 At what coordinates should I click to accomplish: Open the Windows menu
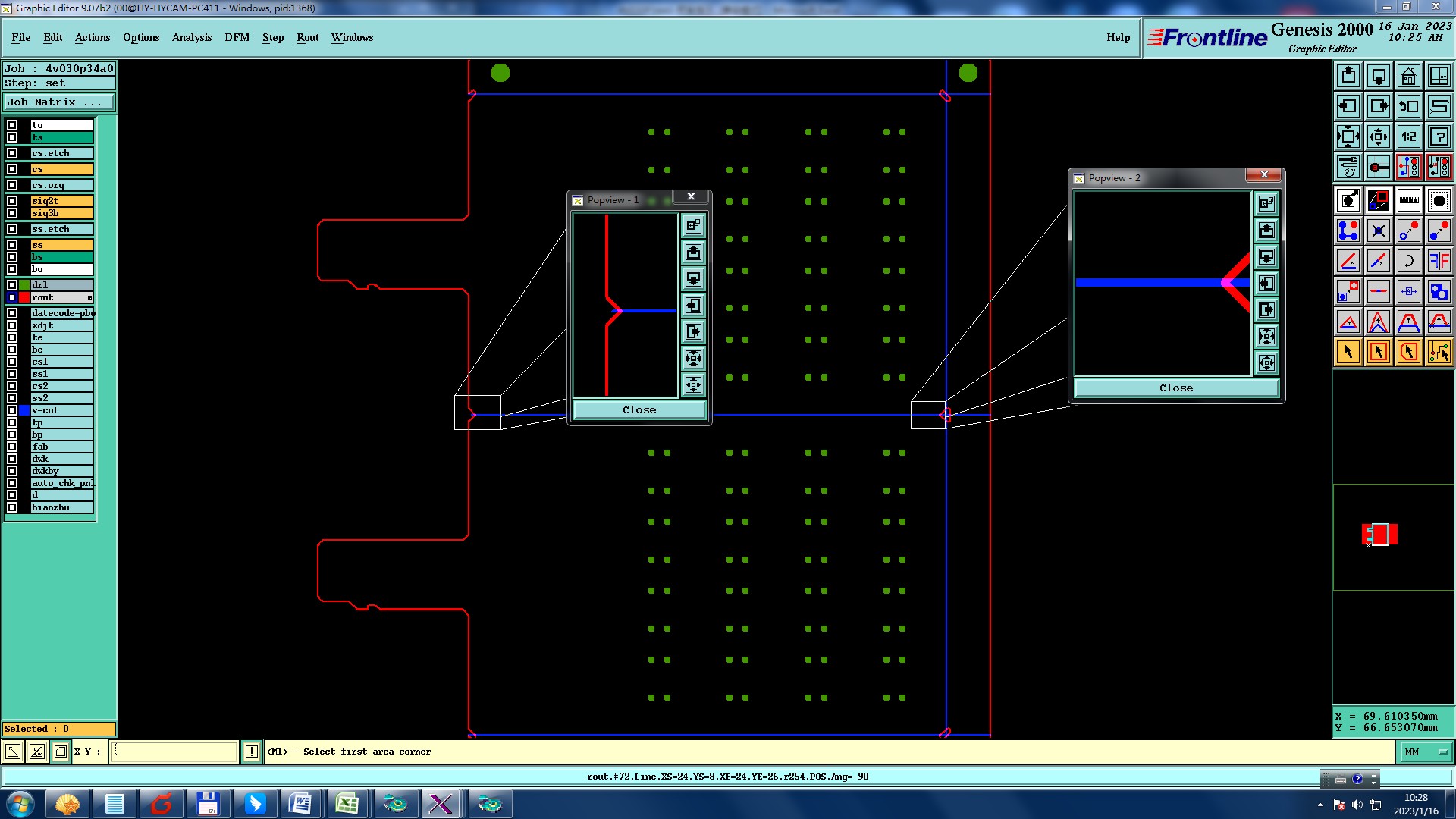click(353, 37)
